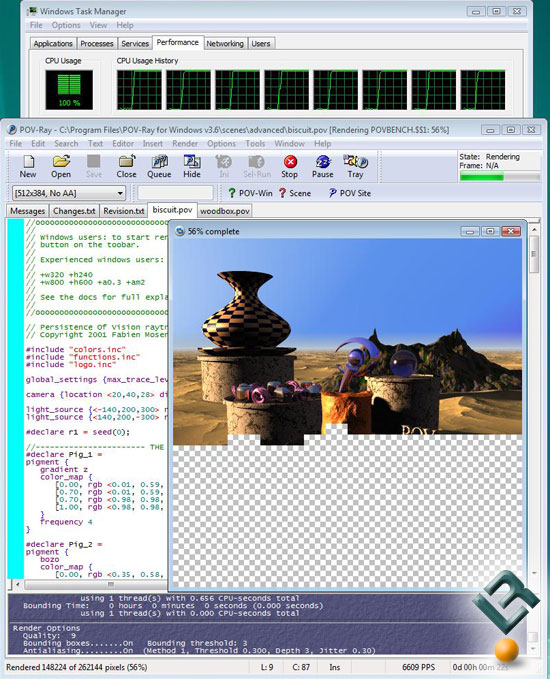
Task: Click the command line input field
Action: (175, 193)
